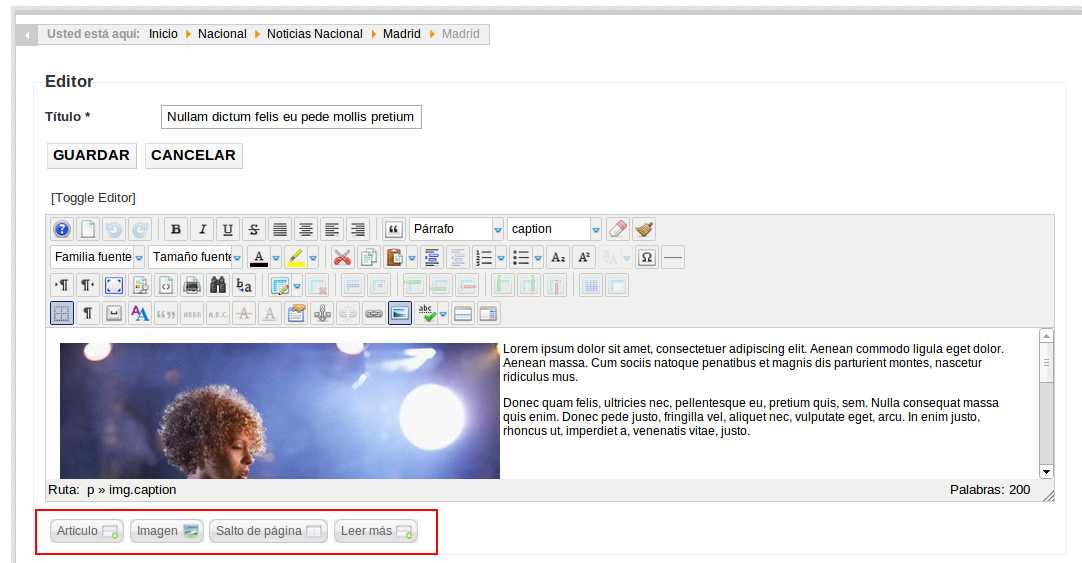Remove formatting with eraser icon
Image resolution: width=1082 pixels, height=563 pixels.
pyautogui.click(x=618, y=229)
